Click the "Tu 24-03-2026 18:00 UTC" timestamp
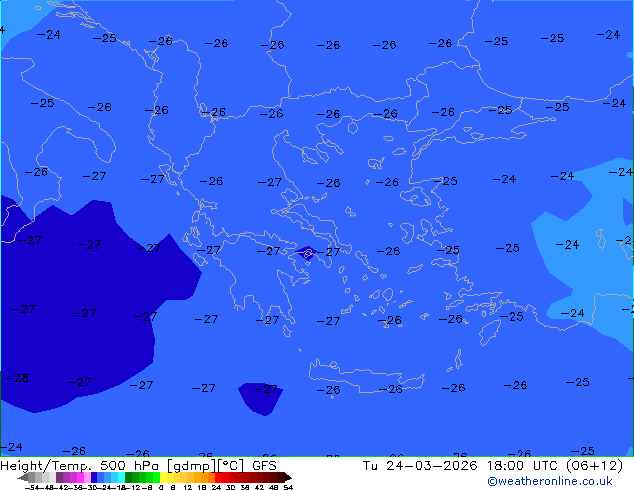The width and height of the screenshot is (634, 490). [x=461, y=466]
